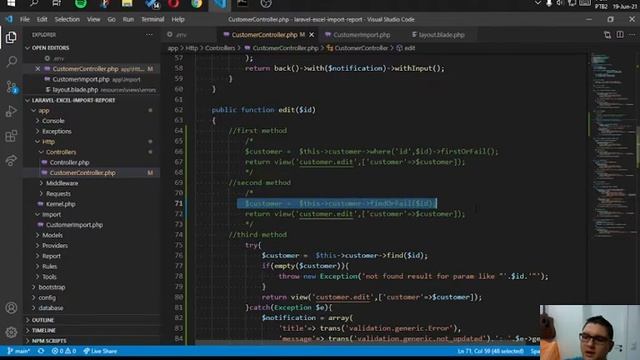Click synchronize changes icon in status bar
Screen dimensions: 640x360
(x=41, y=351)
